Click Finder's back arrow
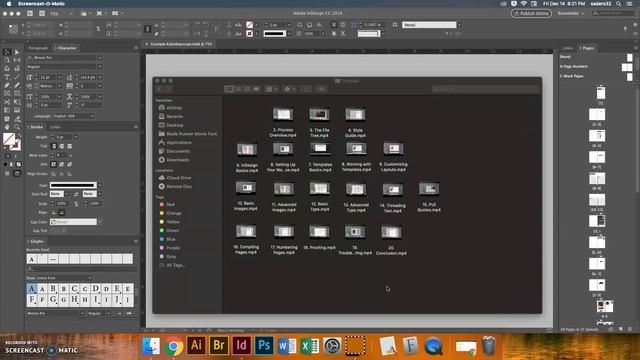The image size is (640, 360). tap(160, 89)
